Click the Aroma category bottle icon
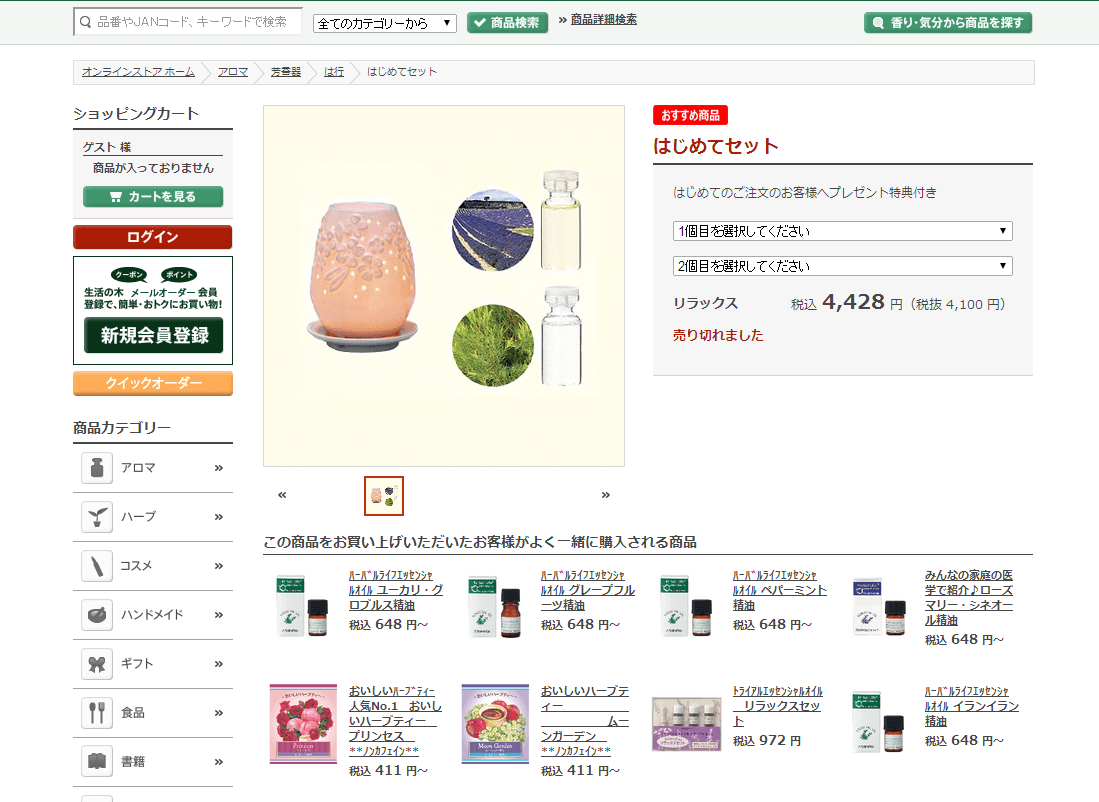The image size is (1099, 802). point(97,468)
